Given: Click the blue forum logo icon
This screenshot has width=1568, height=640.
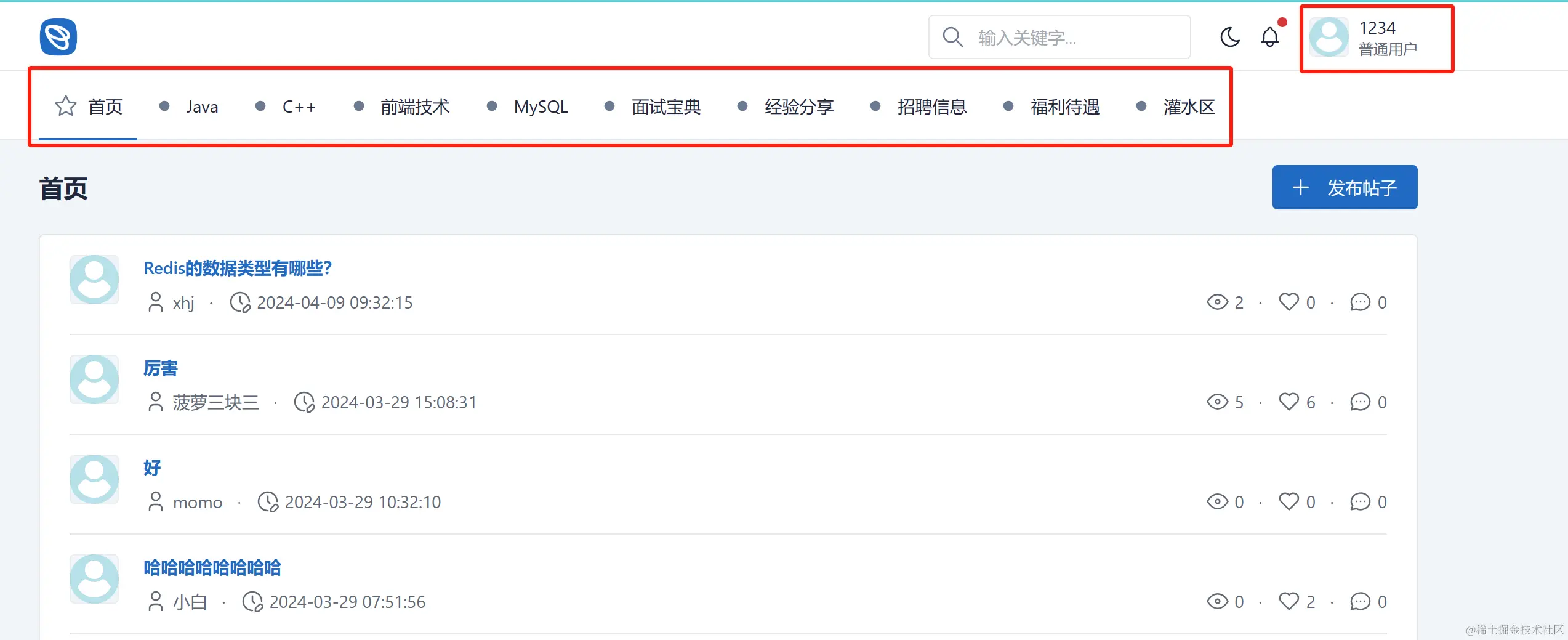Looking at the screenshot, I should (58, 37).
